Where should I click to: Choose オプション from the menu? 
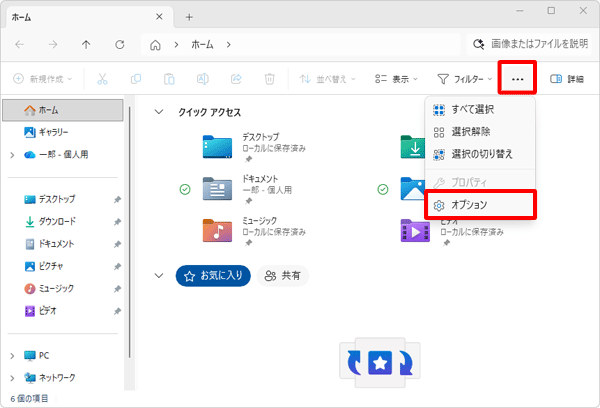point(480,205)
